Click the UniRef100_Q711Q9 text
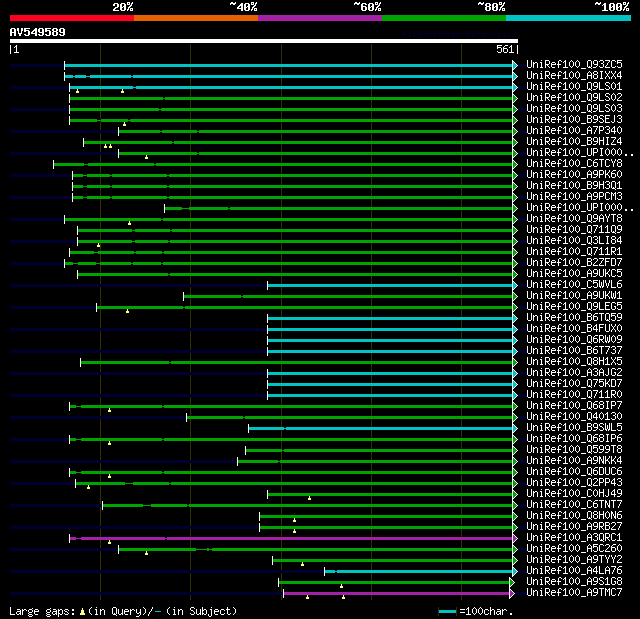The width and height of the screenshot is (640, 619). point(574,230)
